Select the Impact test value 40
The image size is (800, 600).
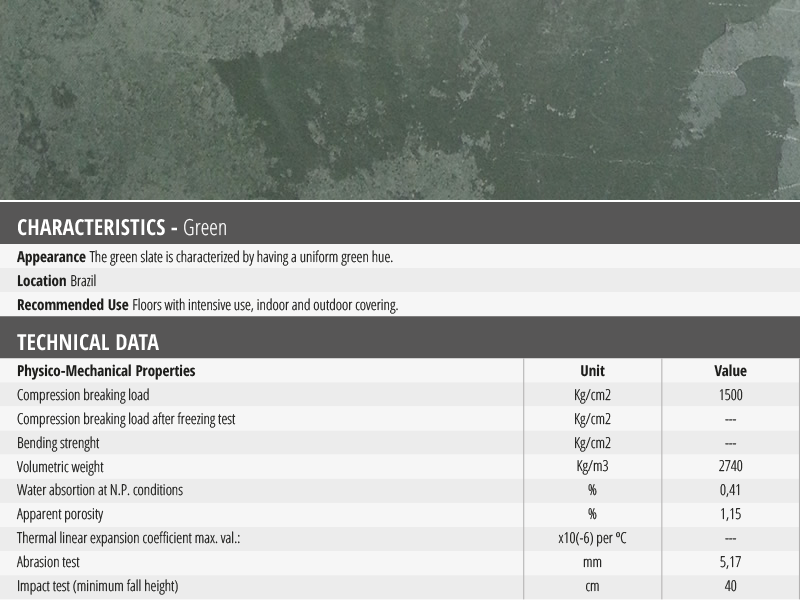tap(730, 586)
